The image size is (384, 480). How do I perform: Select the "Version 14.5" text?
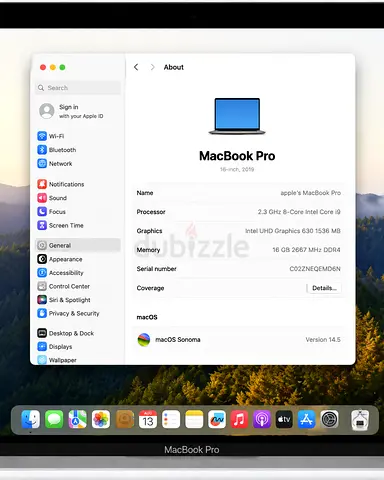[x=323, y=339]
